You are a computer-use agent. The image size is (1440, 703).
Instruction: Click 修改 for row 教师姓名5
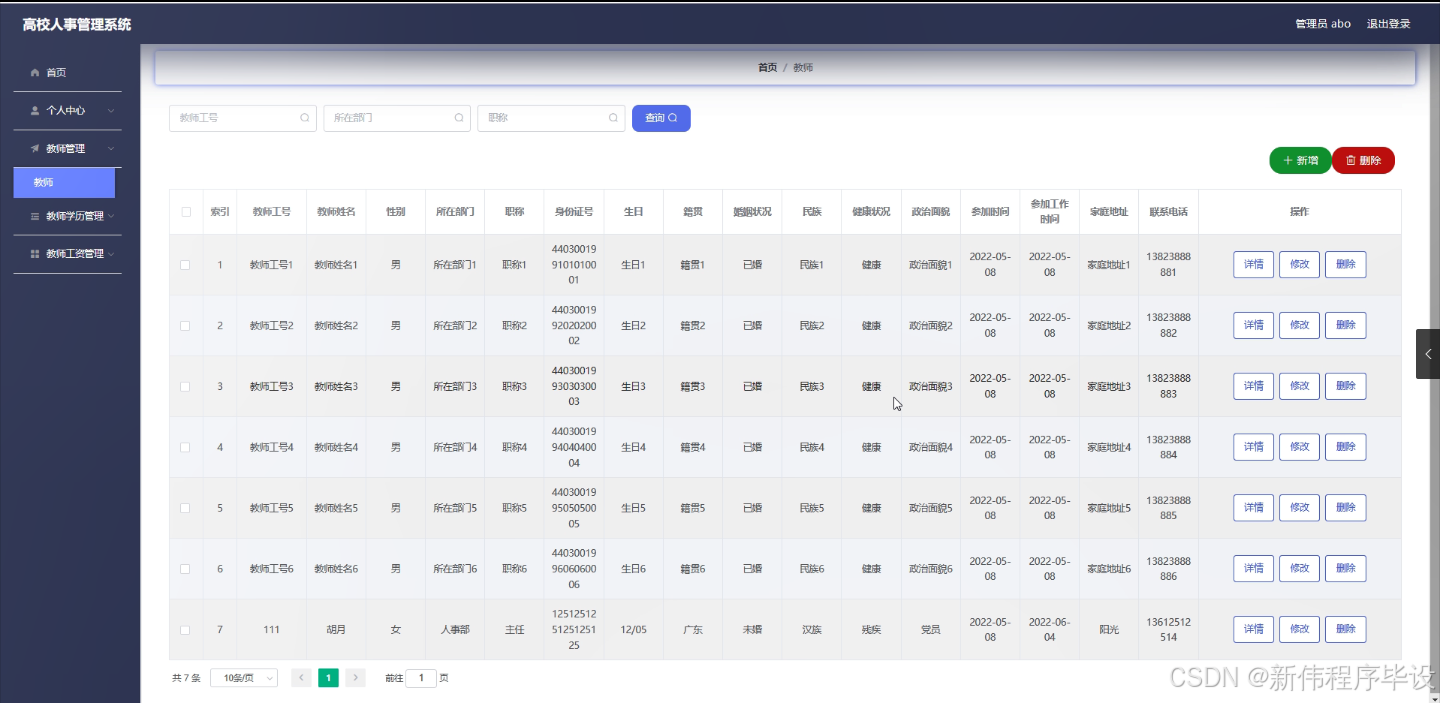coord(1299,508)
